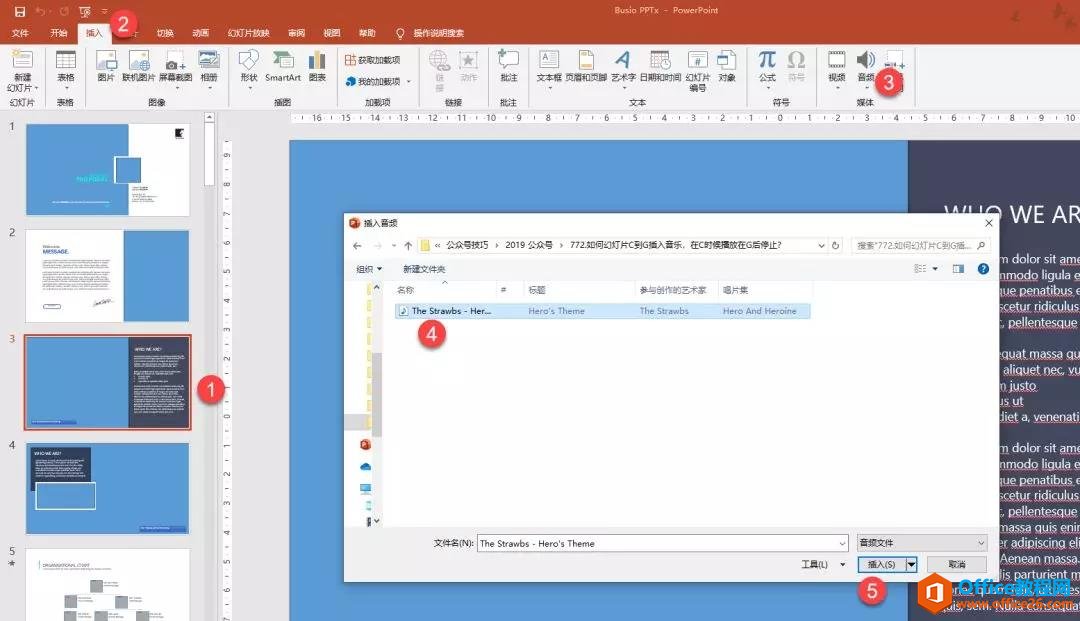Click the 取消 button to cancel
This screenshot has width=1080, height=621.
pos(955,563)
